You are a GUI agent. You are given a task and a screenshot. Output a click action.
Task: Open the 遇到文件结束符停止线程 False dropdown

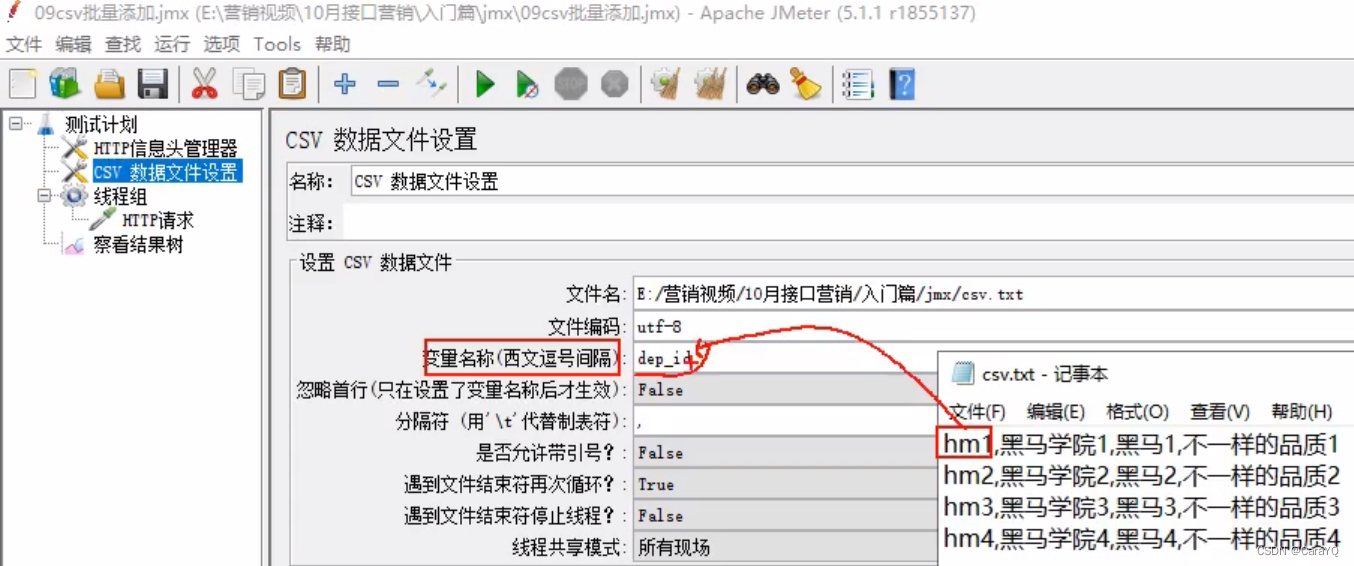point(785,516)
